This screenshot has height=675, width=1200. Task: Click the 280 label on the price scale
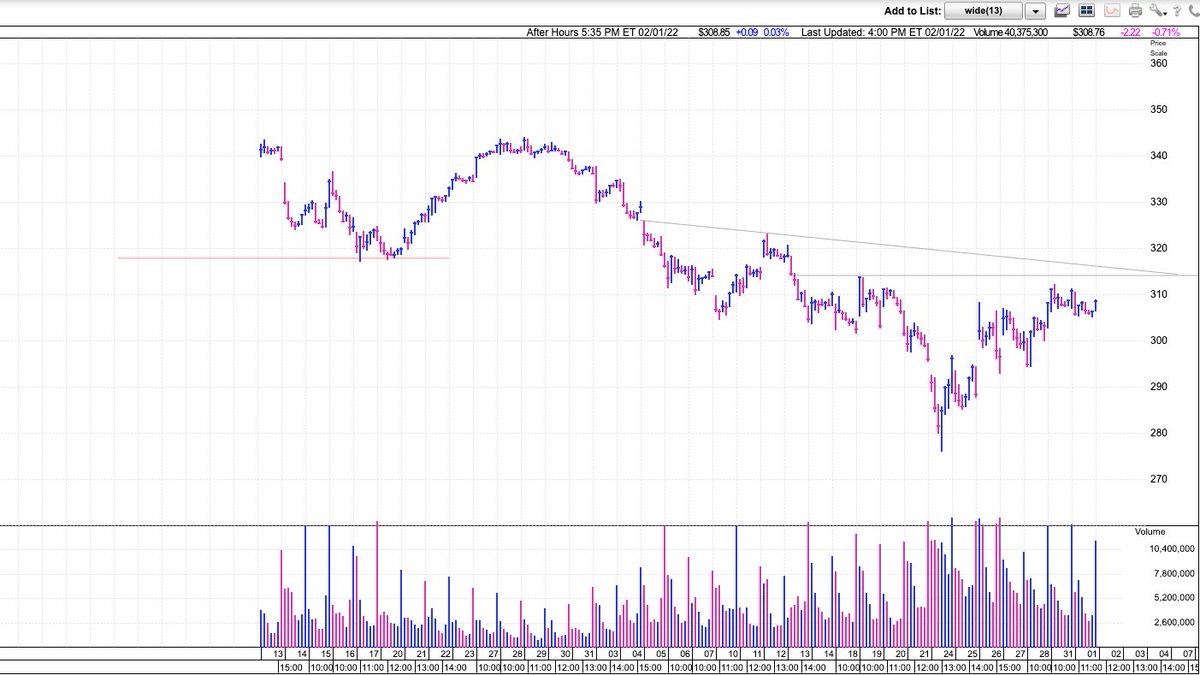[1158, 434]
